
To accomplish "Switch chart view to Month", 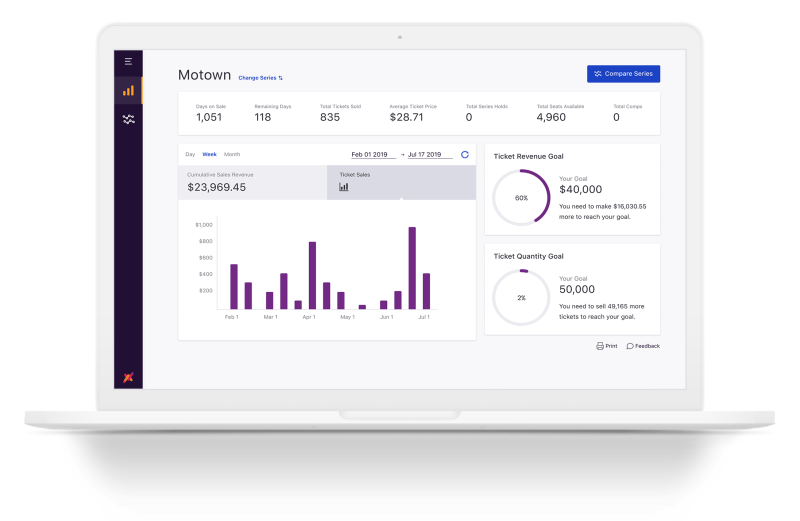I will coord(232,154).
